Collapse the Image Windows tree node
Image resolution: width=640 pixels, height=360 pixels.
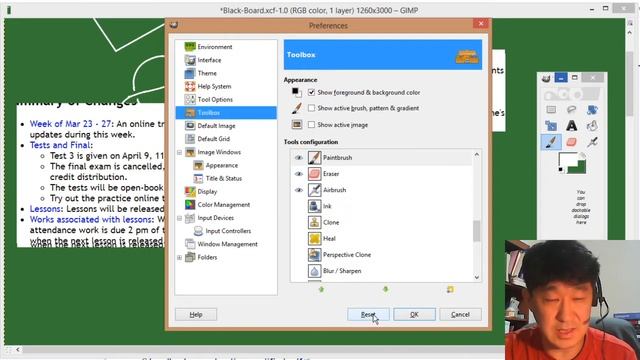pos(179,152)
